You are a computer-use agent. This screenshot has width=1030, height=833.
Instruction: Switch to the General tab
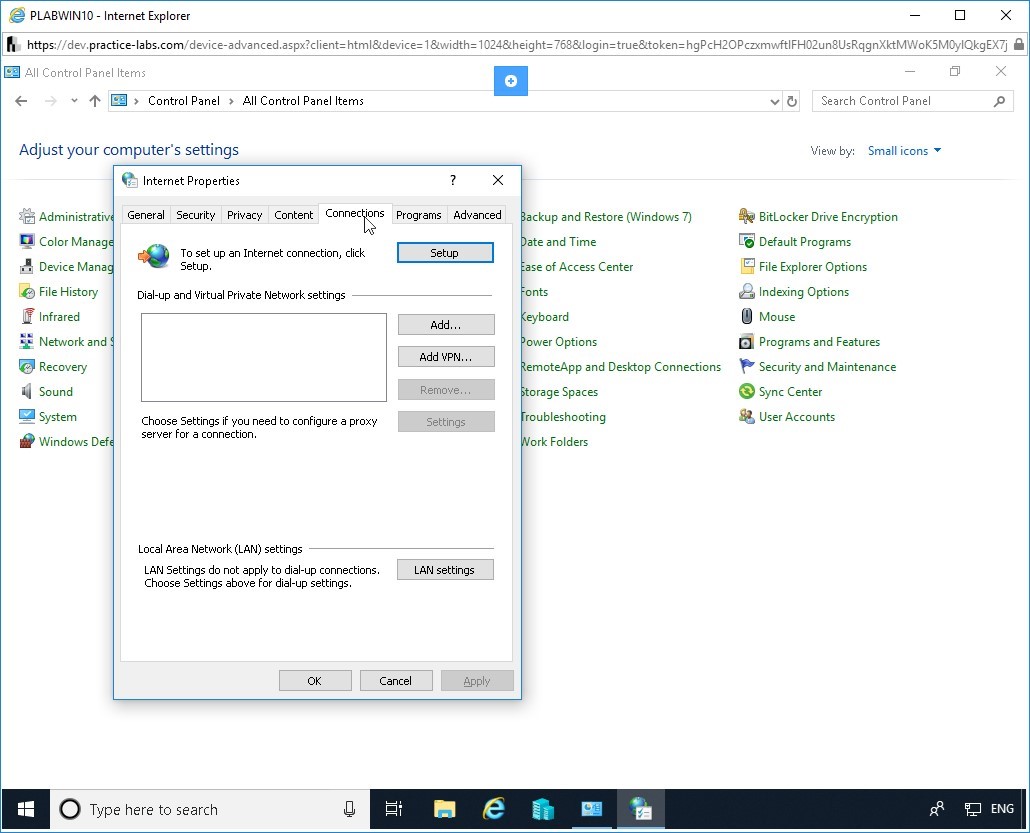coord(146,215)
